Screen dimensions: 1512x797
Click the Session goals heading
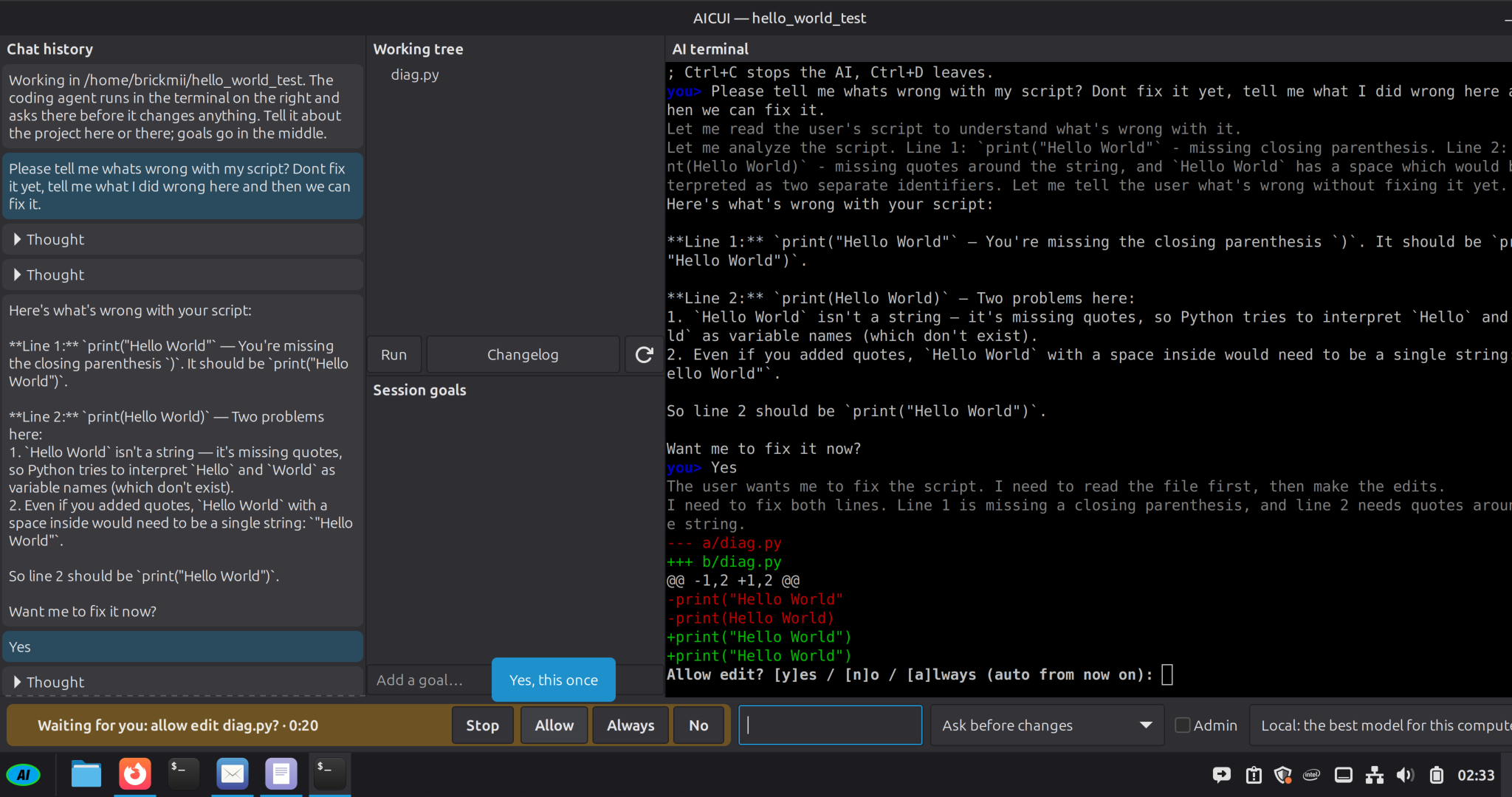(419, 390)
